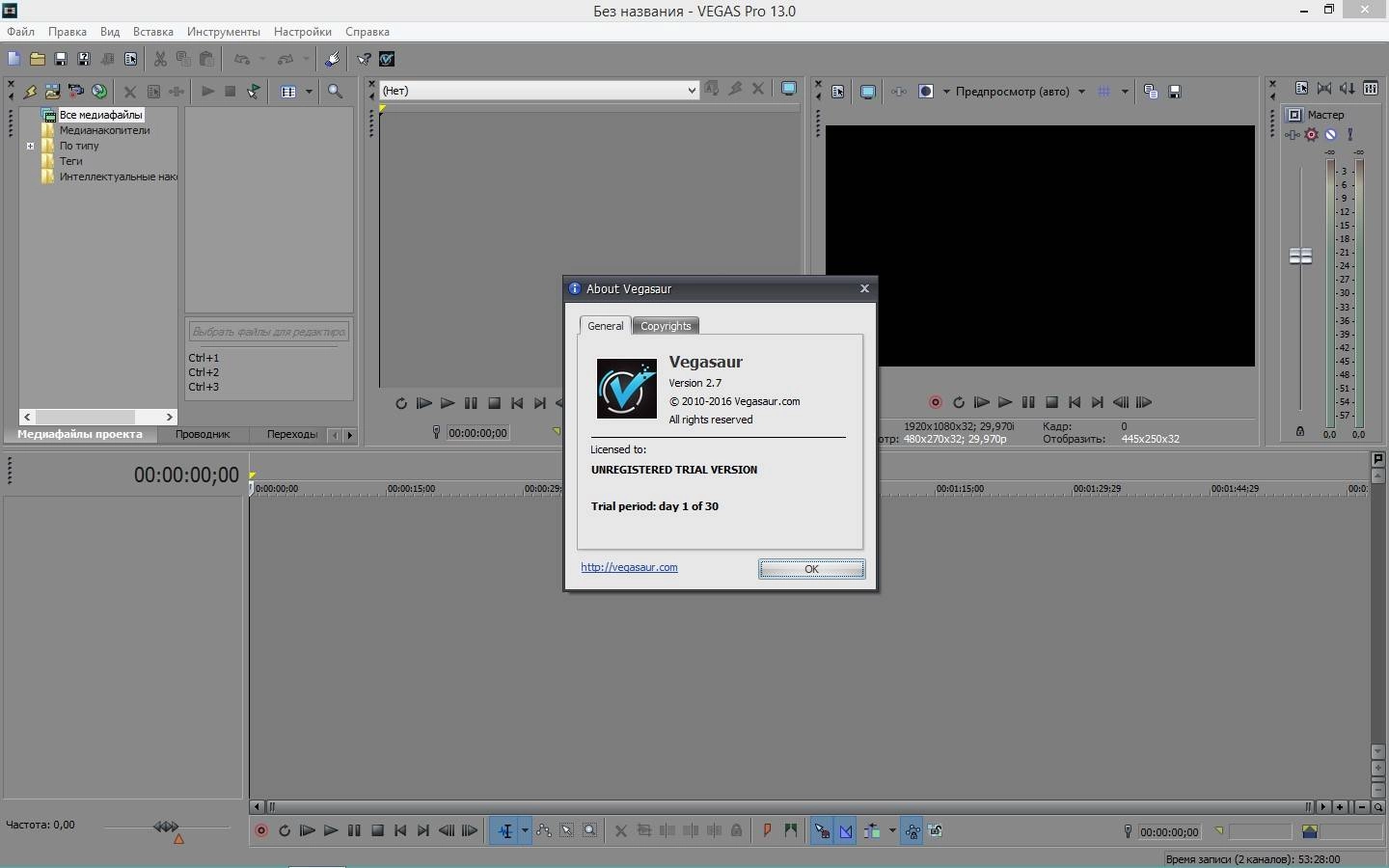Expand the По типу tree node

tap(30, 147)
